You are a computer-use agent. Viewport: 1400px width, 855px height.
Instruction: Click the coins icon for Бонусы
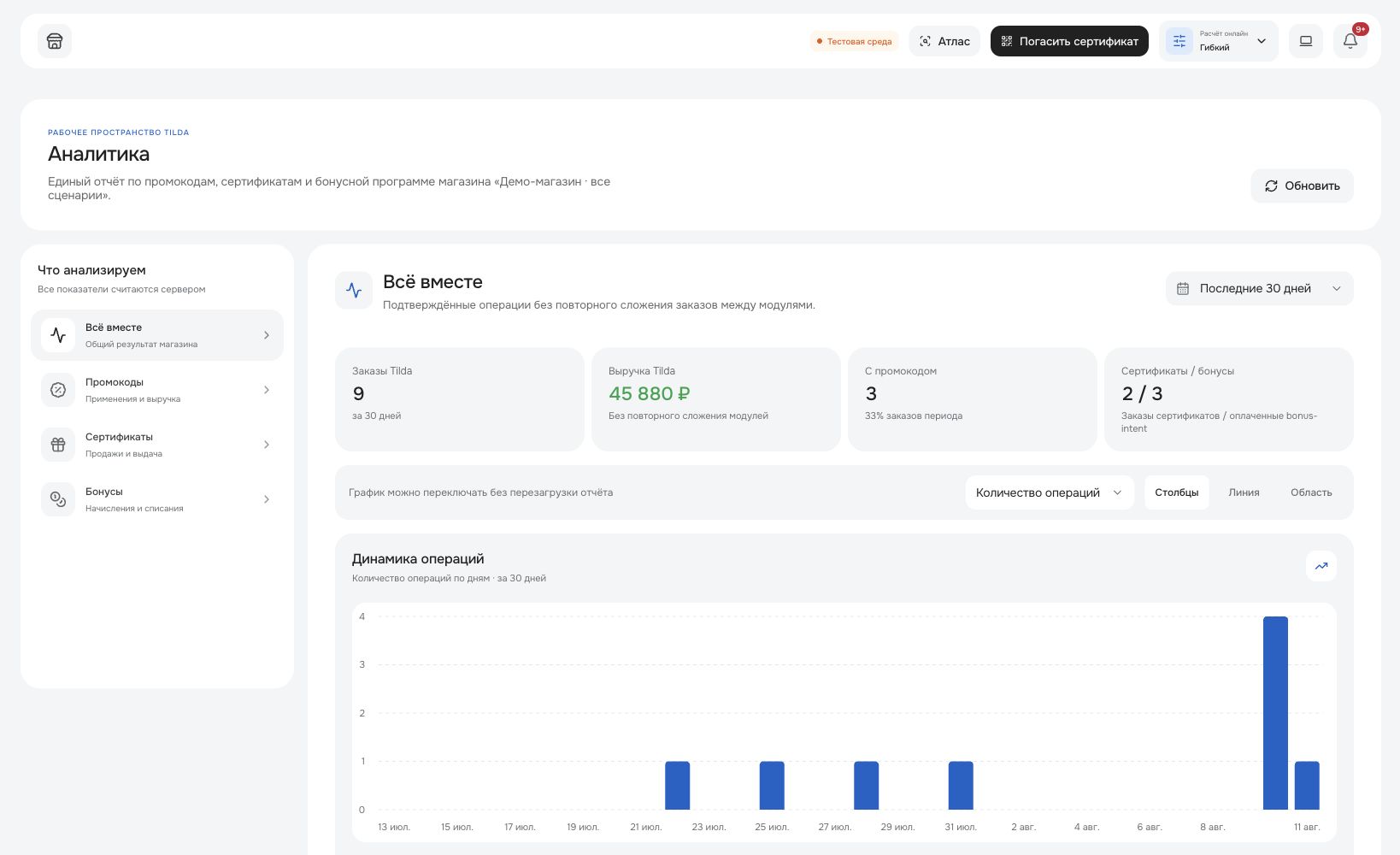[58, 499]
